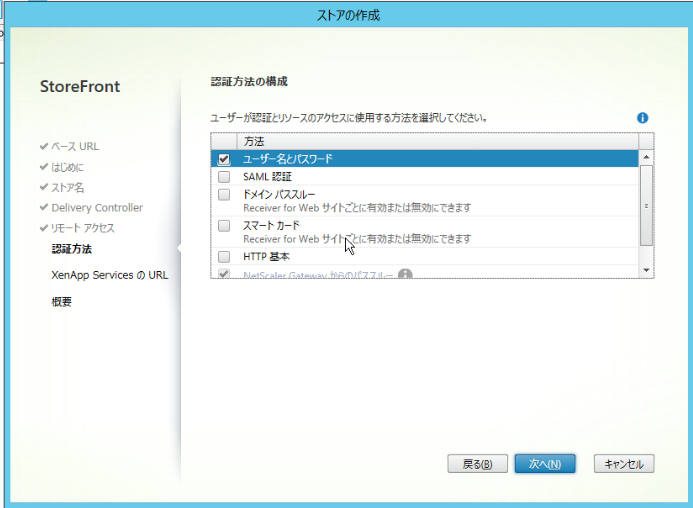
Task: Select the HTTP 基本 row text
Action: tap(267, 257)
